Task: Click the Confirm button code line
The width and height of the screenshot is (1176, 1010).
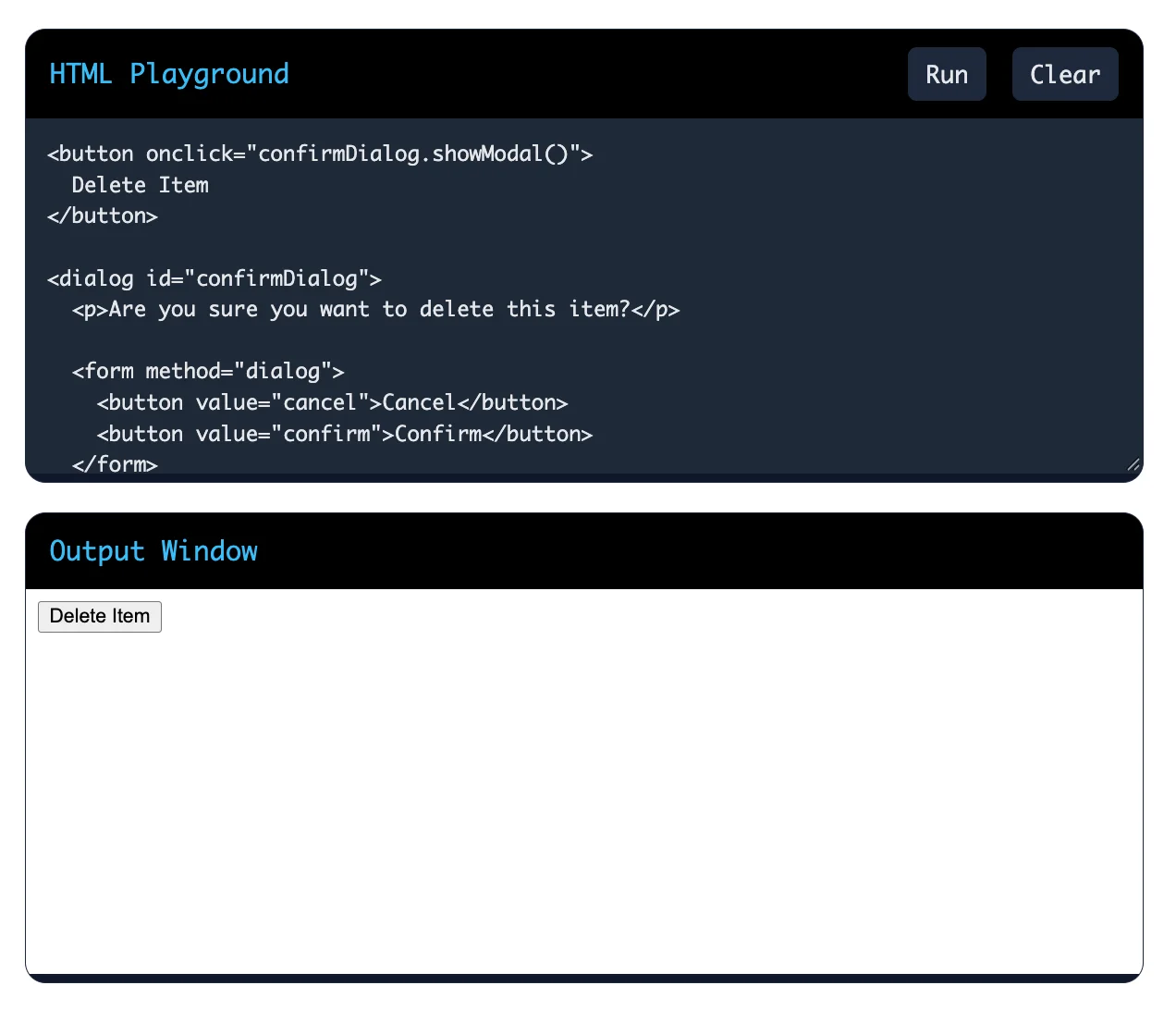Action: pos(345,434)
